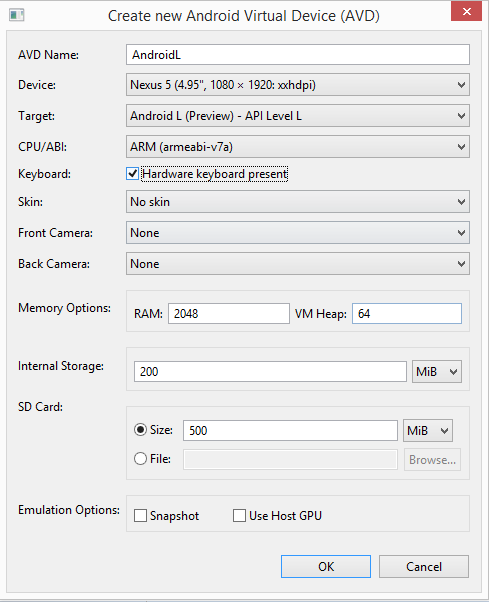Expand the Target dropdown for Android L

coord(297,116)
